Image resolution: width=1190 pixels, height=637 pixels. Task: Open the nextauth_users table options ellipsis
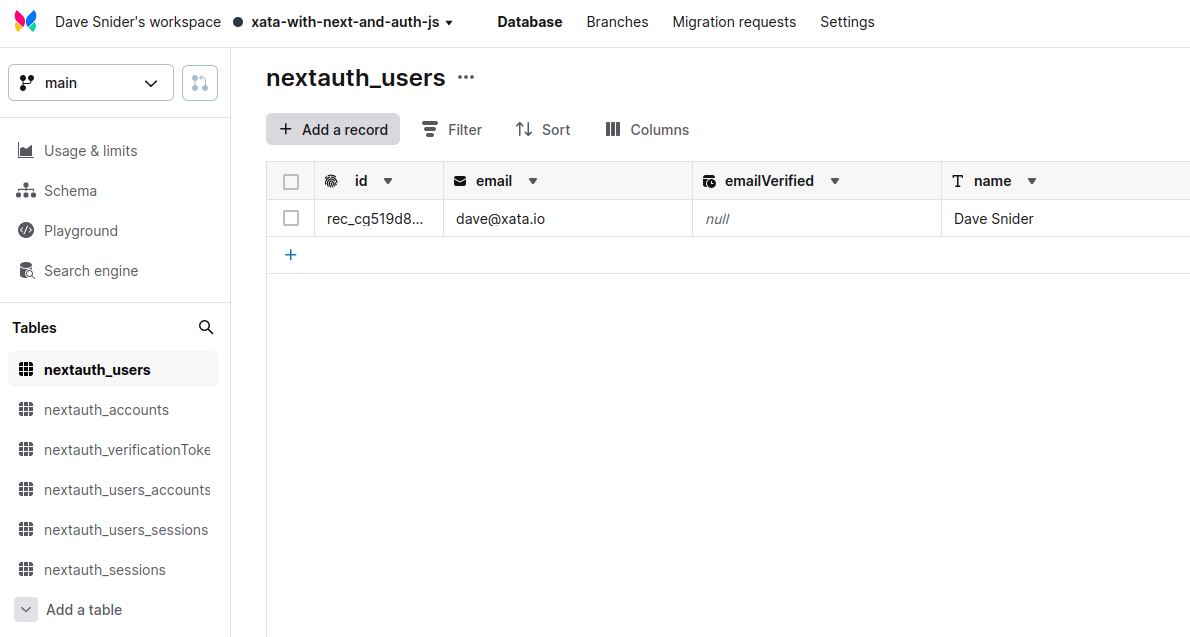click(466, 77)
